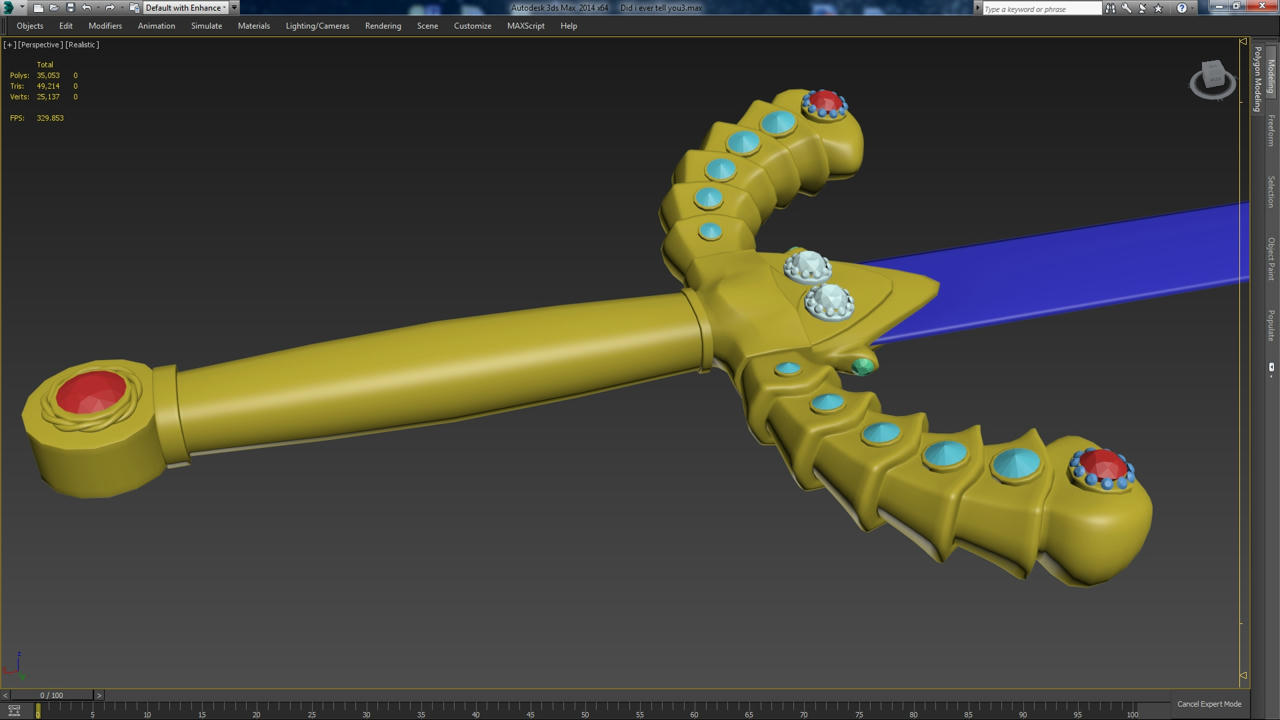Click the Realistic shading viewport label
This screenshot has height=720, width=1280.
tap(82, 45)
